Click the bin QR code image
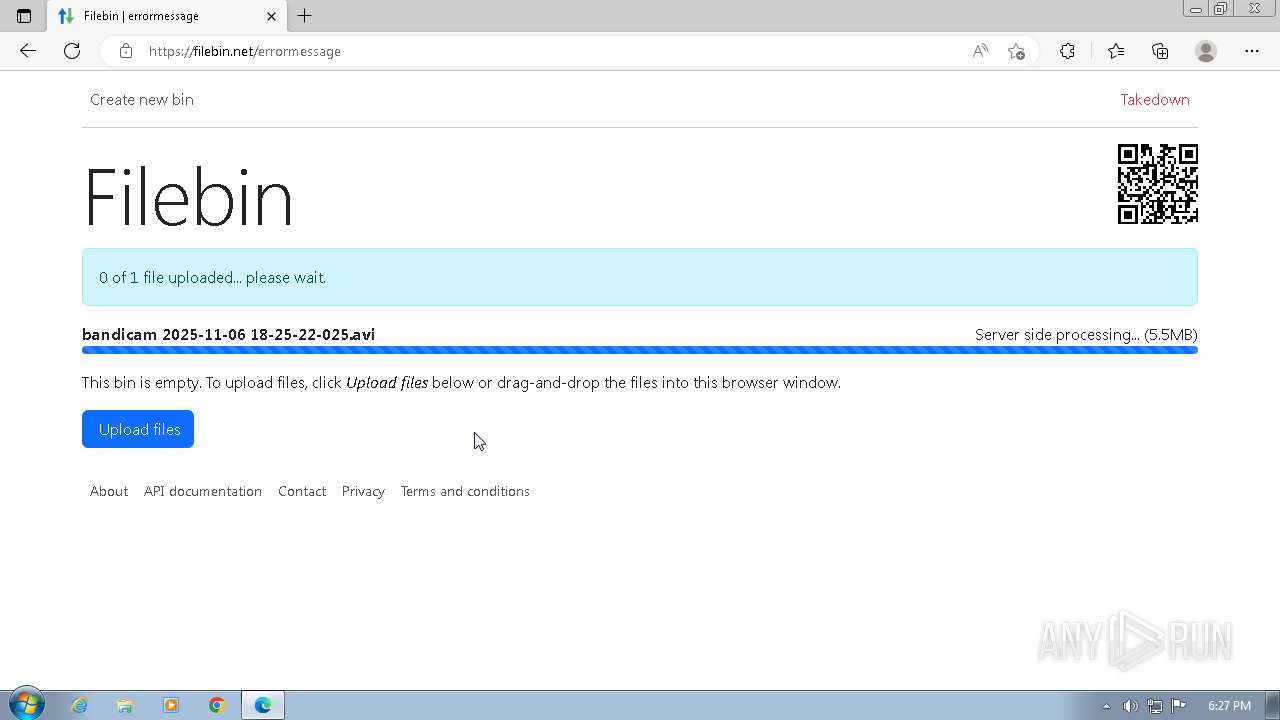The height and width of the screenshot is (720, 1280). (x=1158, y=184)
